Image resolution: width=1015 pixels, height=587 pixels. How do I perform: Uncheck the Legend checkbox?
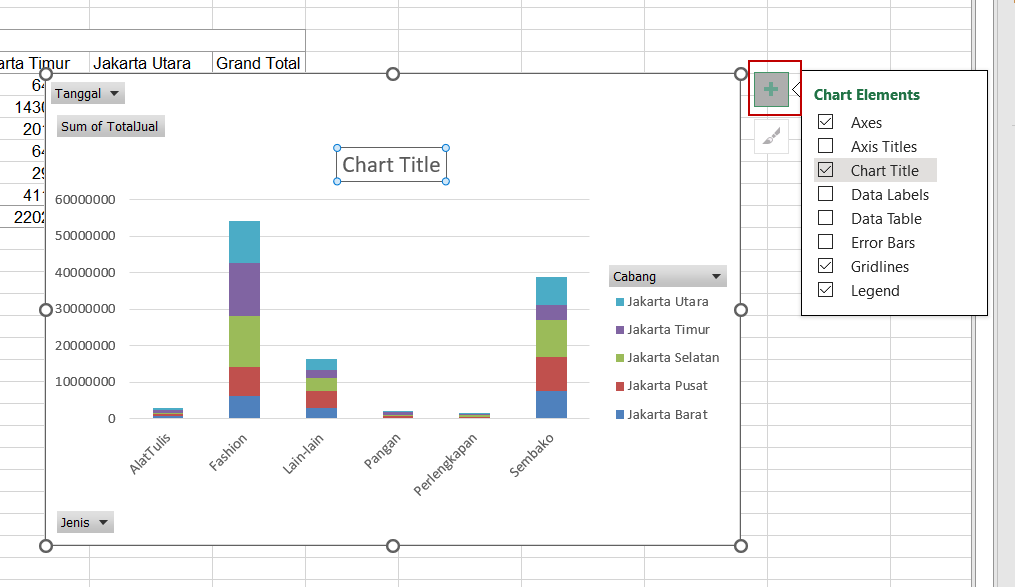[x=826, y=290]
